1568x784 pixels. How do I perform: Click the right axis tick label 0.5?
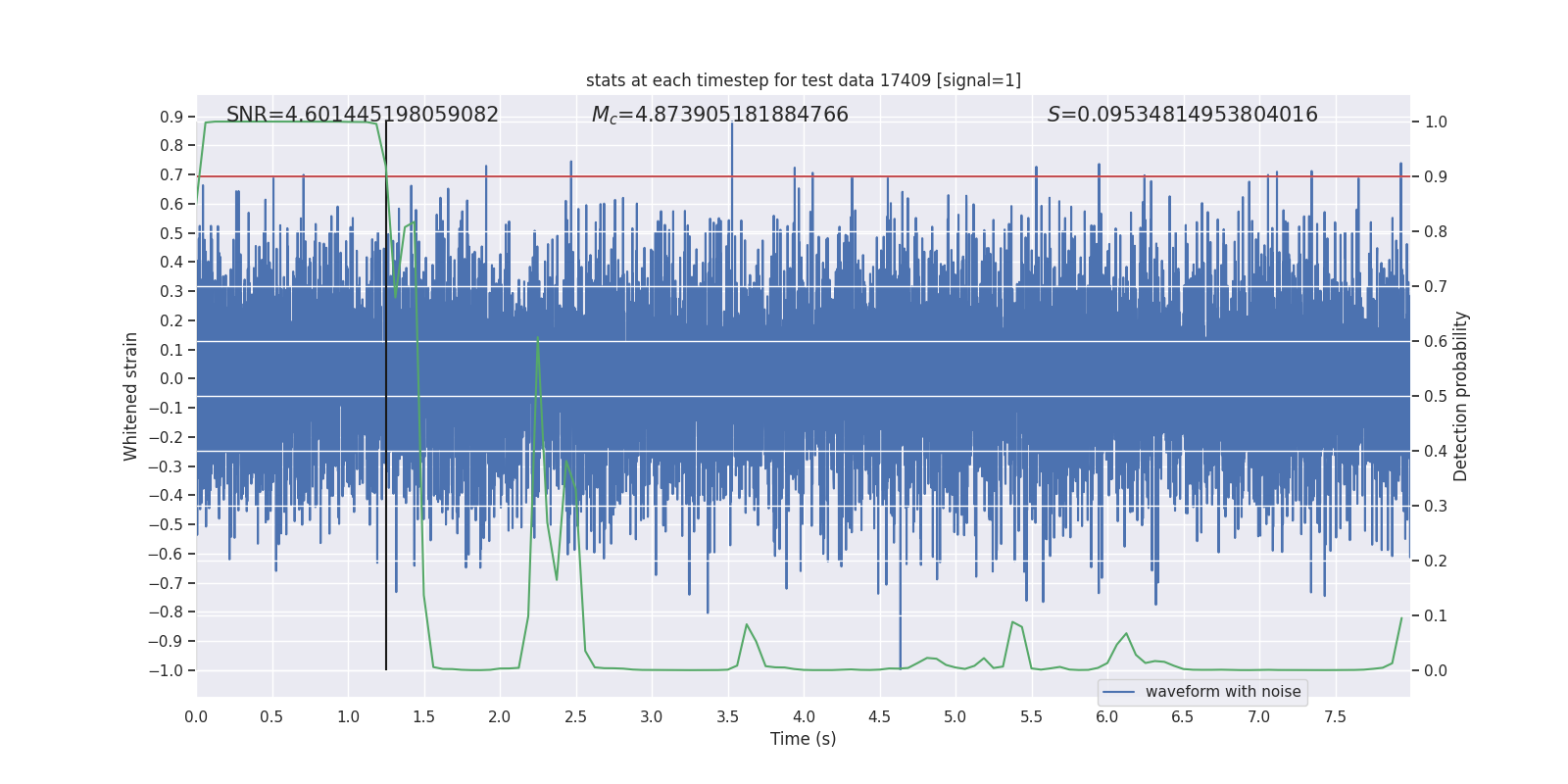click(x=1436, y=397)
